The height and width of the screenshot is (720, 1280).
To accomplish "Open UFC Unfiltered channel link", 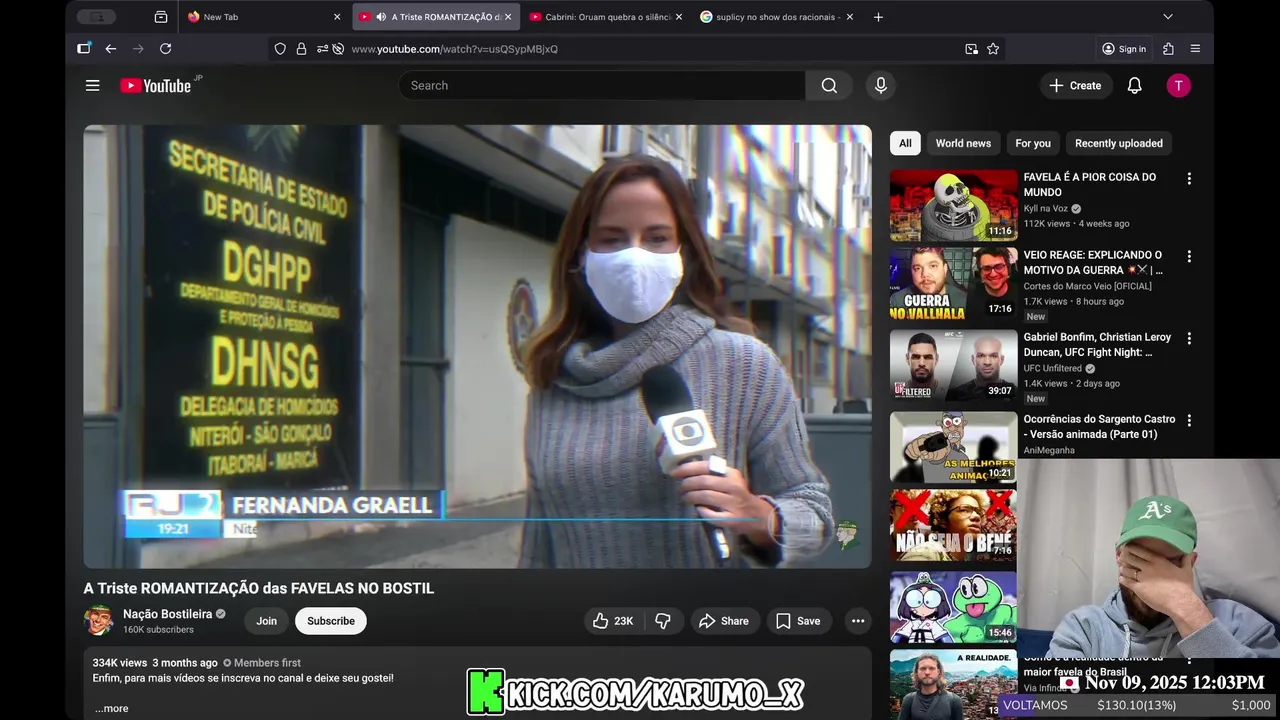I will 1052,369.
